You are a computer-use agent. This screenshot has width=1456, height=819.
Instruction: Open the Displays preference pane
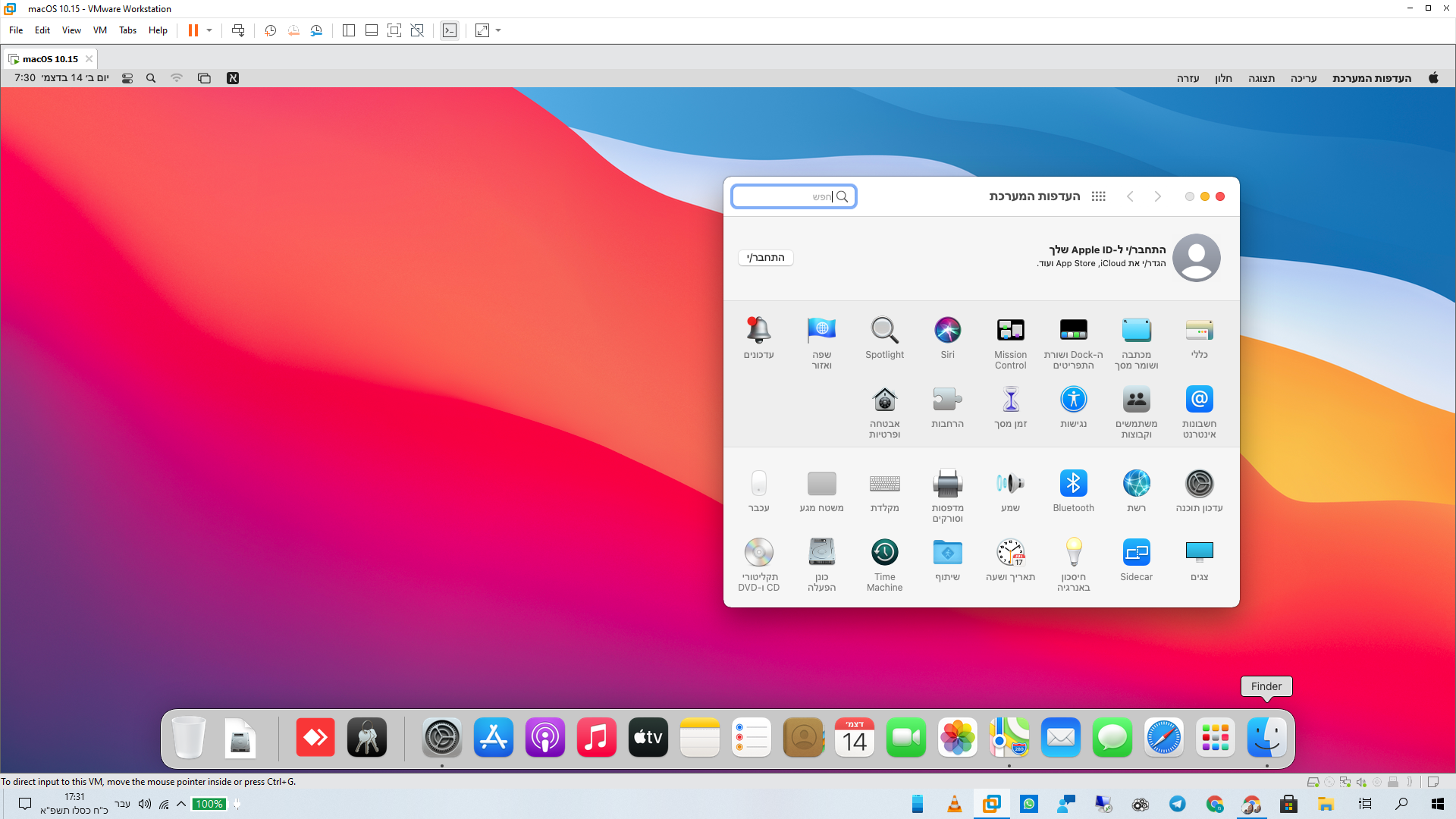(x=1199, y=560)
